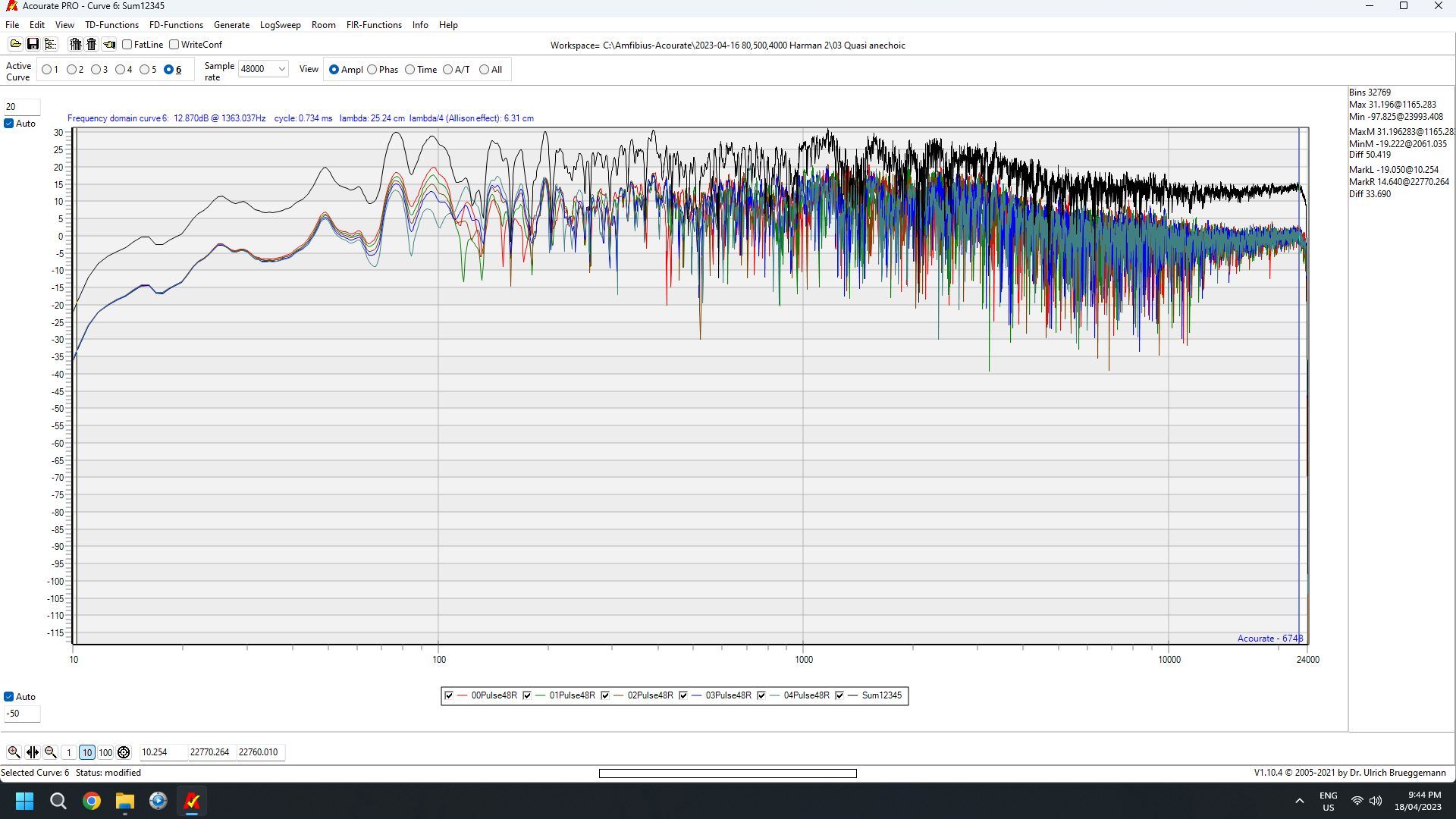This screenshot has height=819, width=1456.
Task: Switch view to Time mode
Action: (x=410, y=69)
